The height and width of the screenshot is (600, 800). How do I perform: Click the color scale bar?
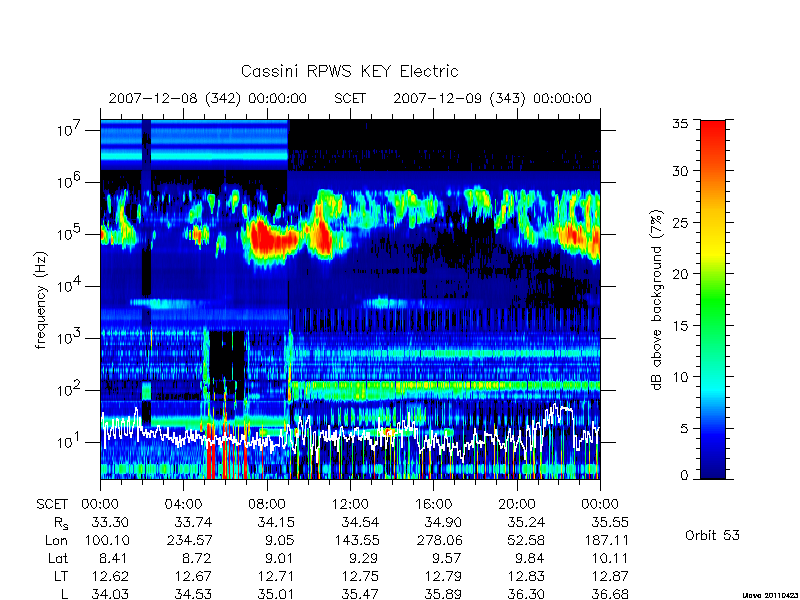[x=713, y=299]
